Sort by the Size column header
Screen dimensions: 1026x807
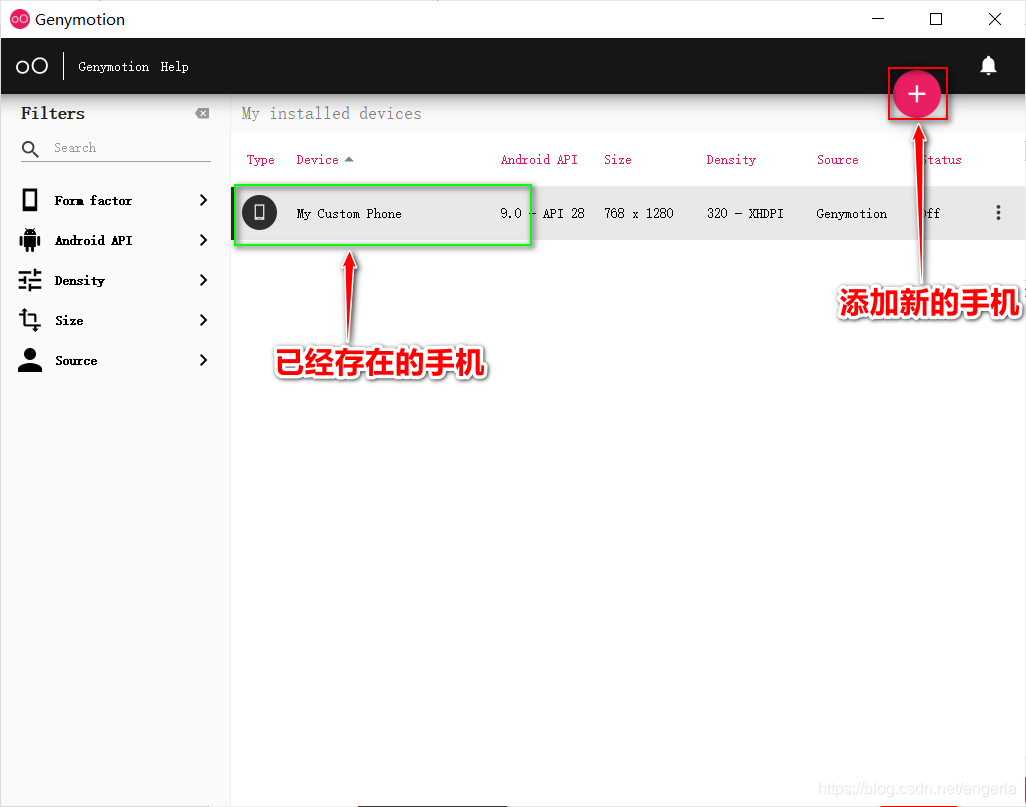(618, 160)
